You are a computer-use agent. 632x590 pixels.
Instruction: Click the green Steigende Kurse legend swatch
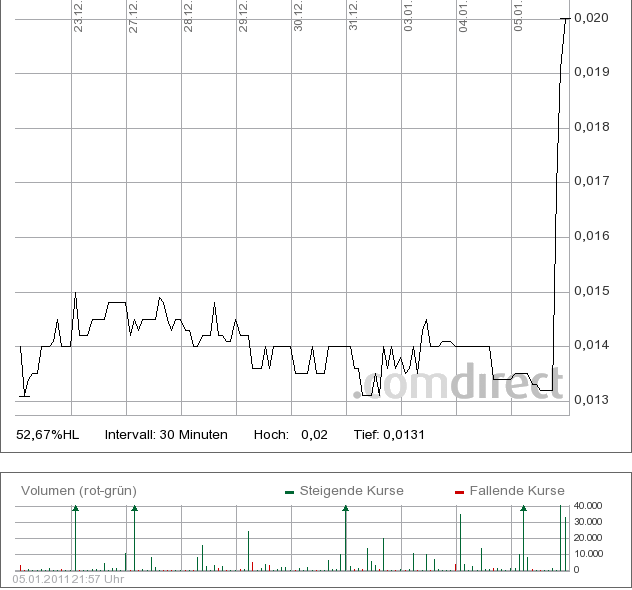click(289, 491)
